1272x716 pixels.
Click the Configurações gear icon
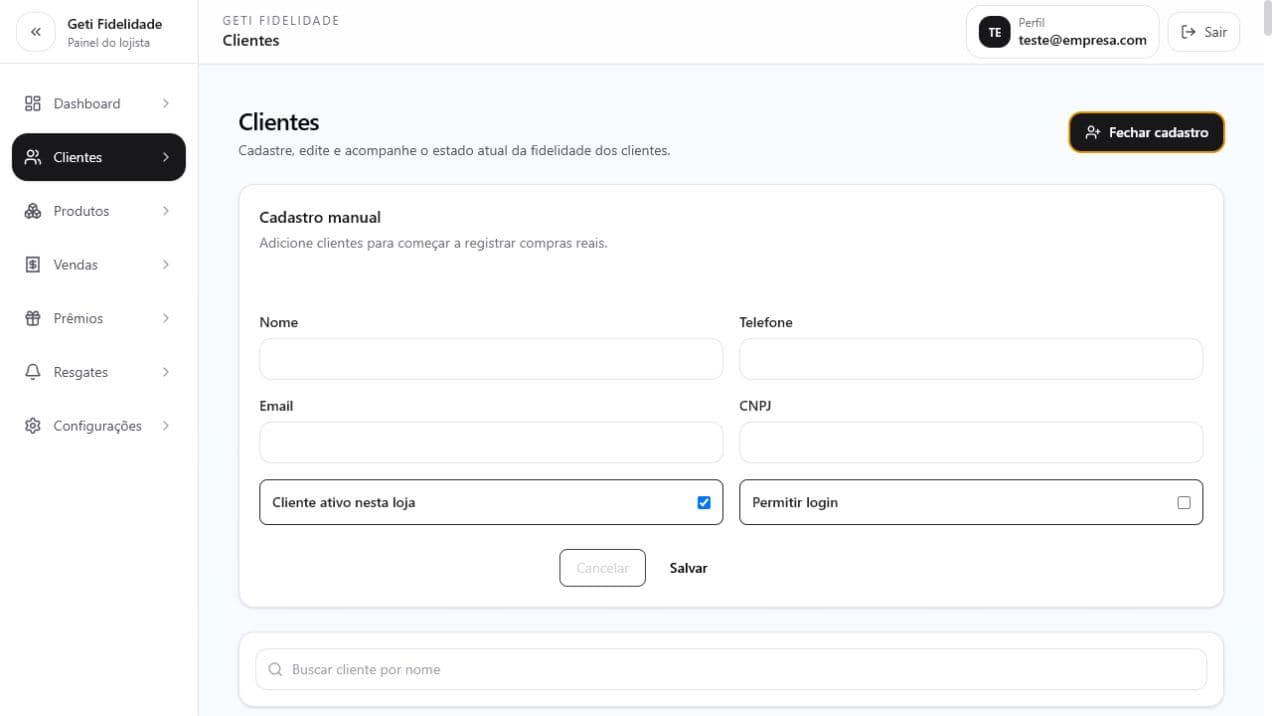(x=33, y=426)
